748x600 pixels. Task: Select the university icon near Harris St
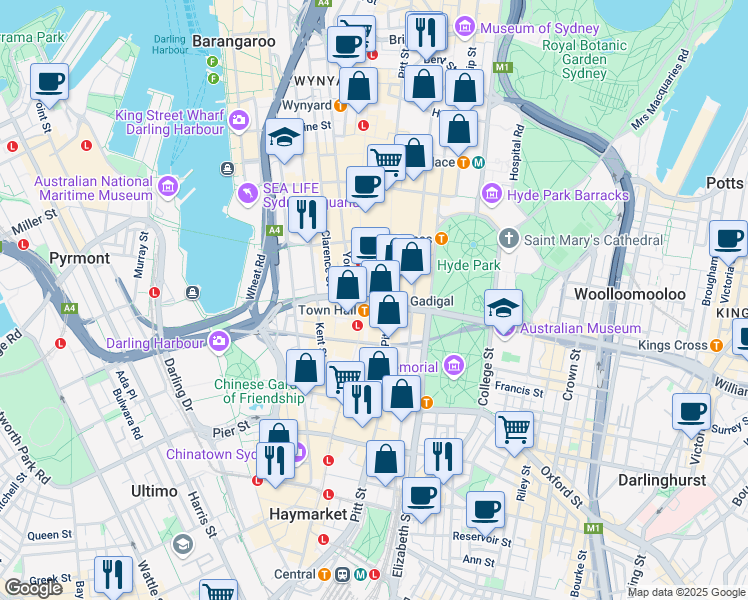(x=183, y=544)
